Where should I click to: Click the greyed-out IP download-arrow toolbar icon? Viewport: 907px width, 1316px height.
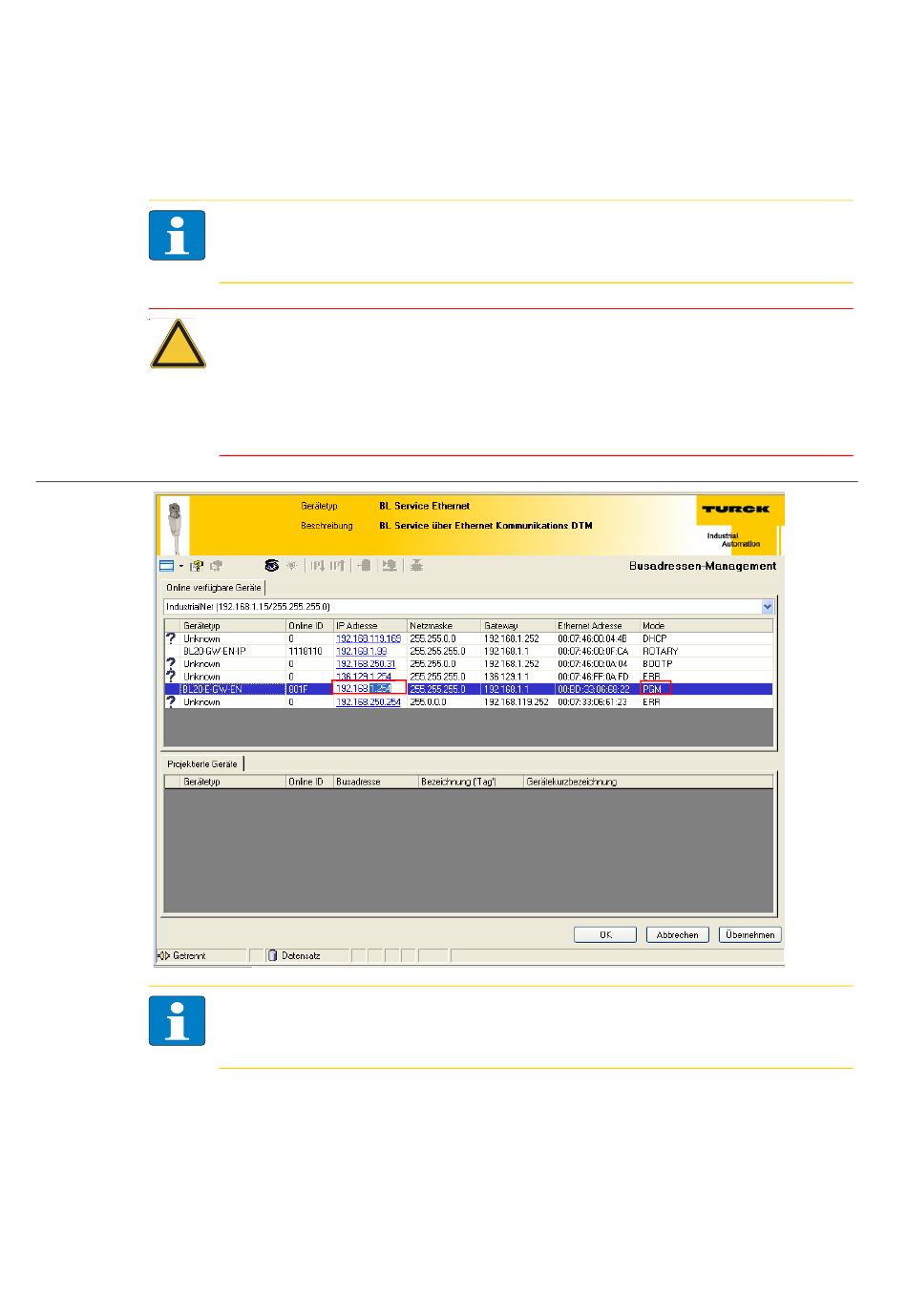[x=318, y=566]
